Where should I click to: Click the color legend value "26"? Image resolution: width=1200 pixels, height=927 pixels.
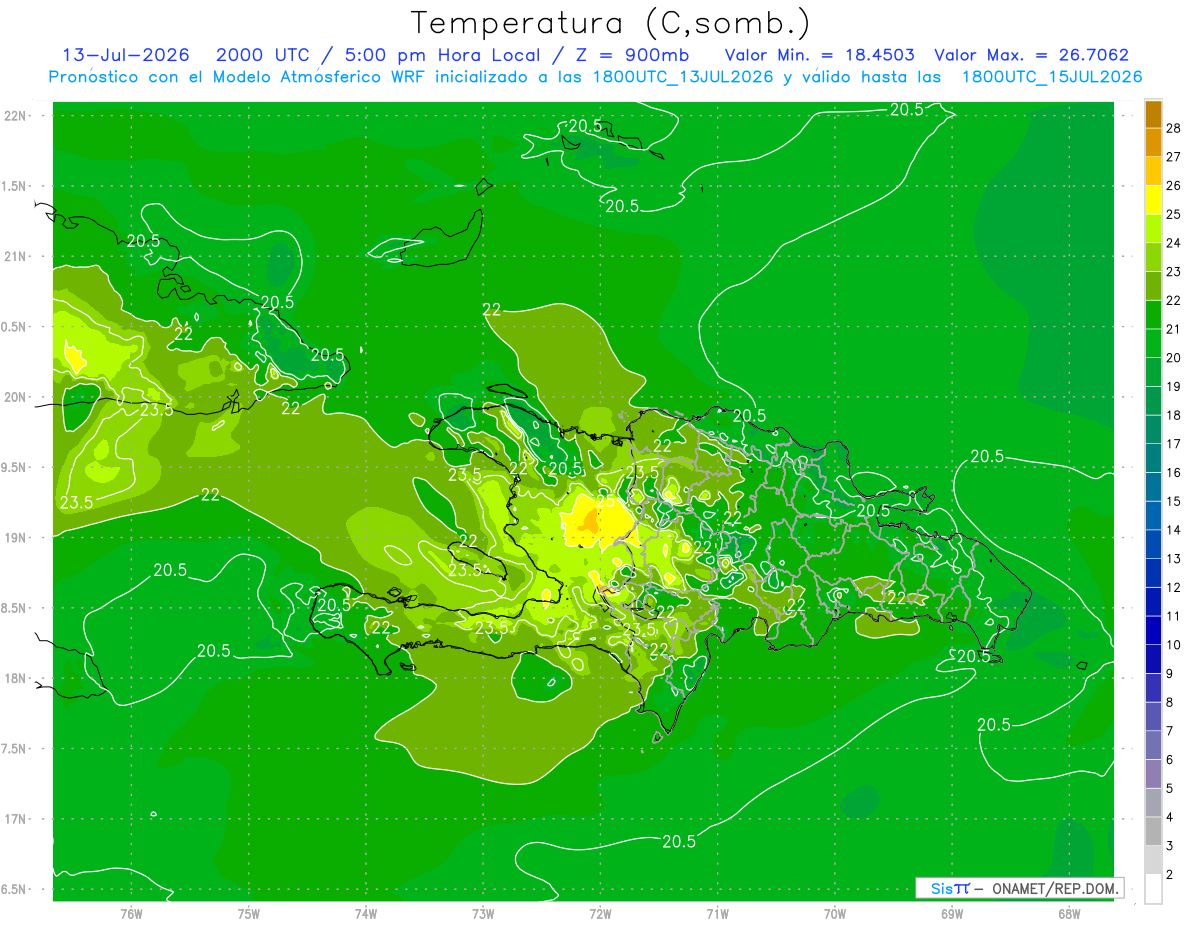pyautogui.click(x=1174, y=186)
